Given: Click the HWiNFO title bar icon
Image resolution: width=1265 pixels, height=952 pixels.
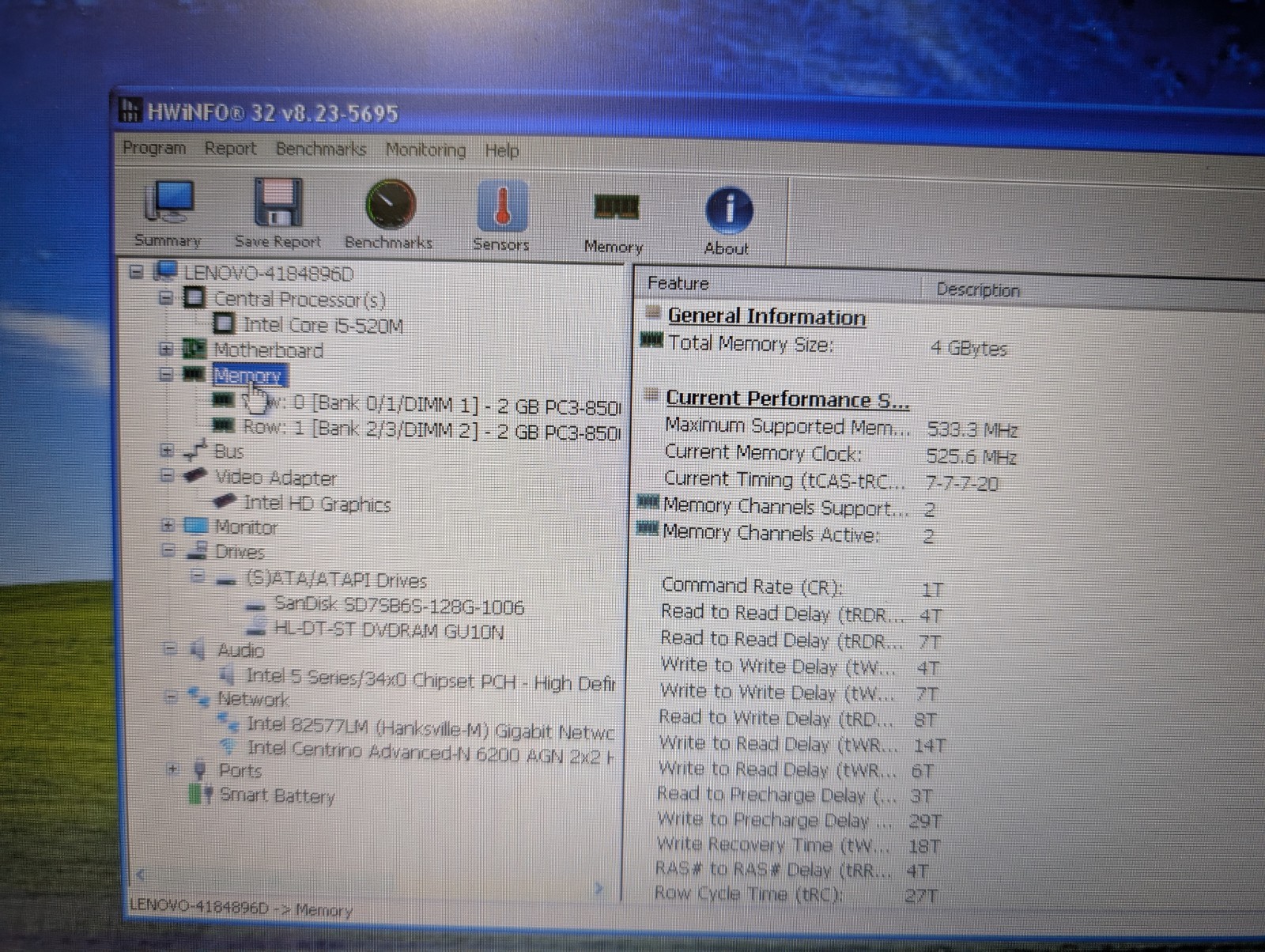Looking at the screenshot, I should [x=130, y=110].
